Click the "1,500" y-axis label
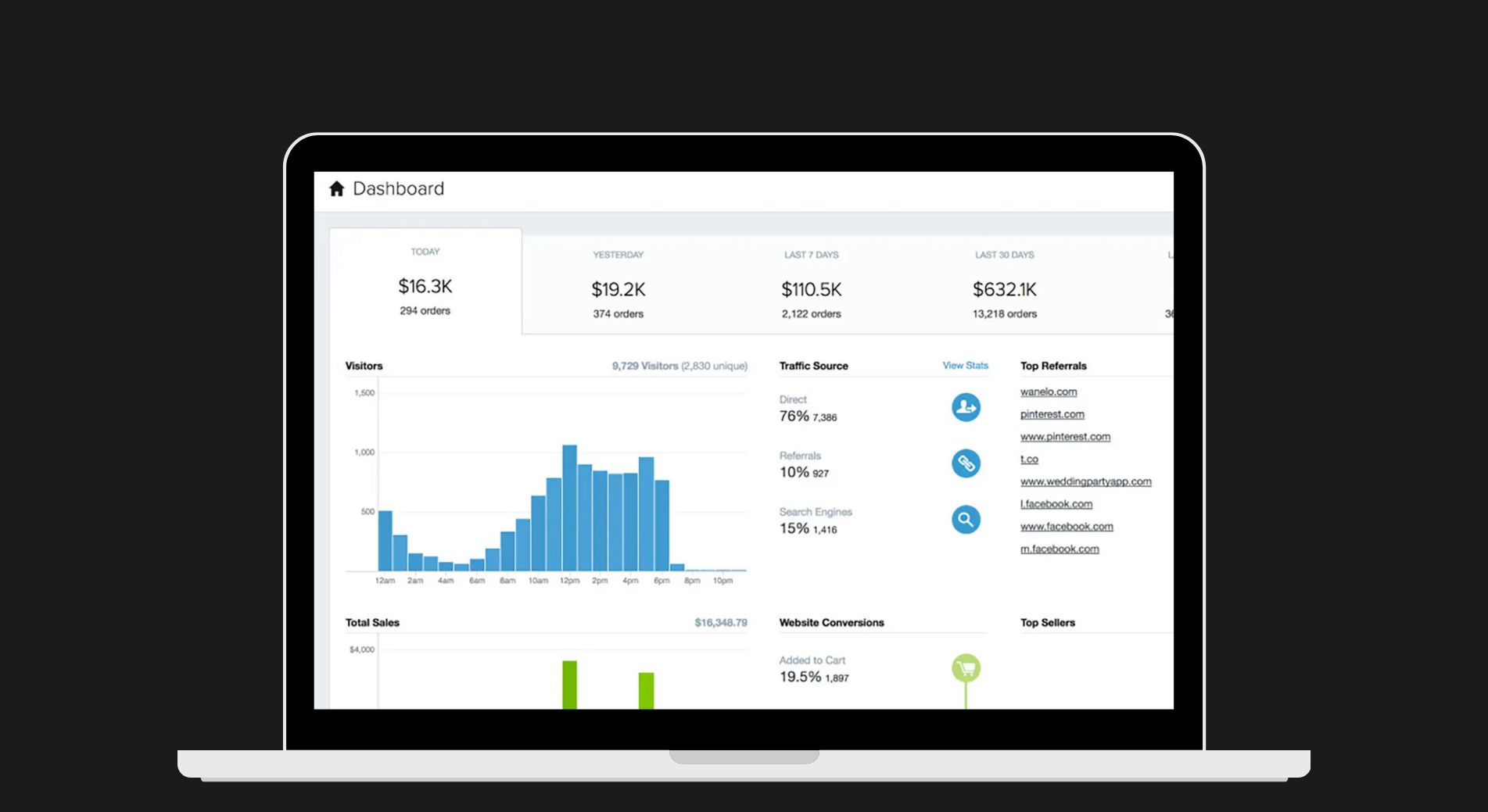 364,393
